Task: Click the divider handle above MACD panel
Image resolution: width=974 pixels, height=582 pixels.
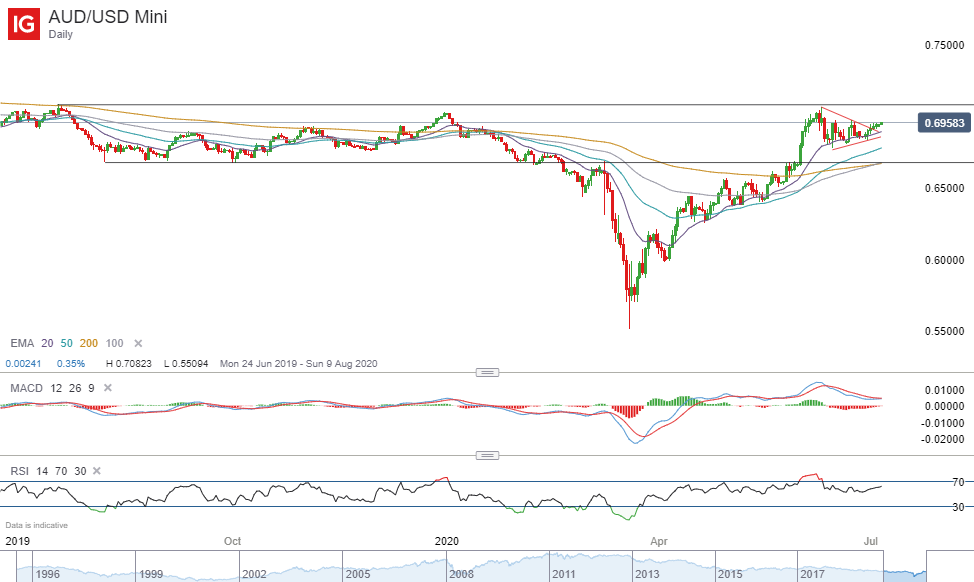Action: click(x=487, y=373)
